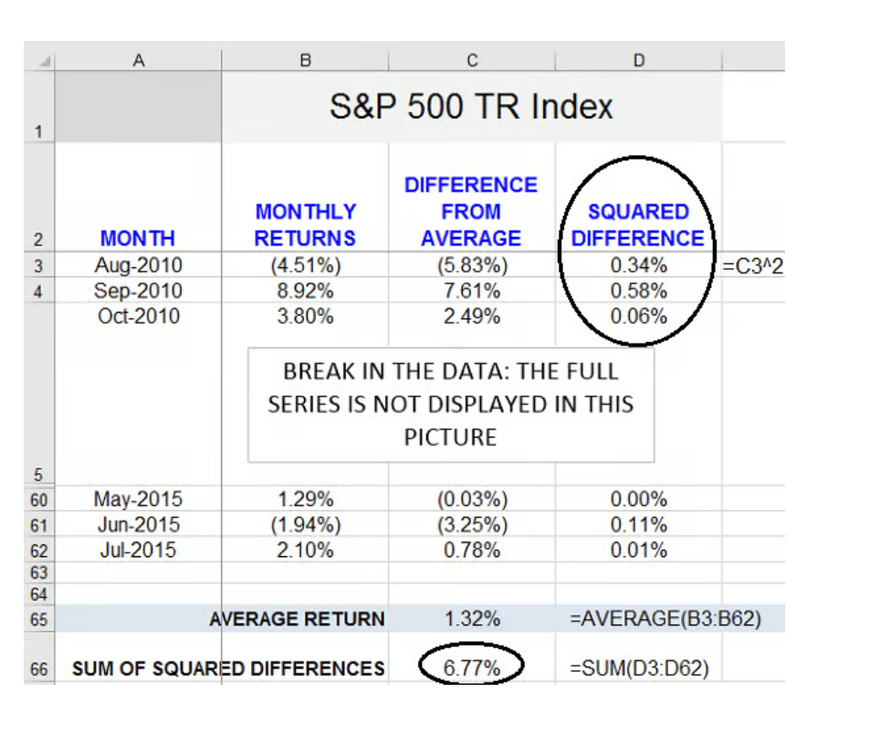Select column D header
This screenshot has width=880, height=755.
[x=638, y=61]
